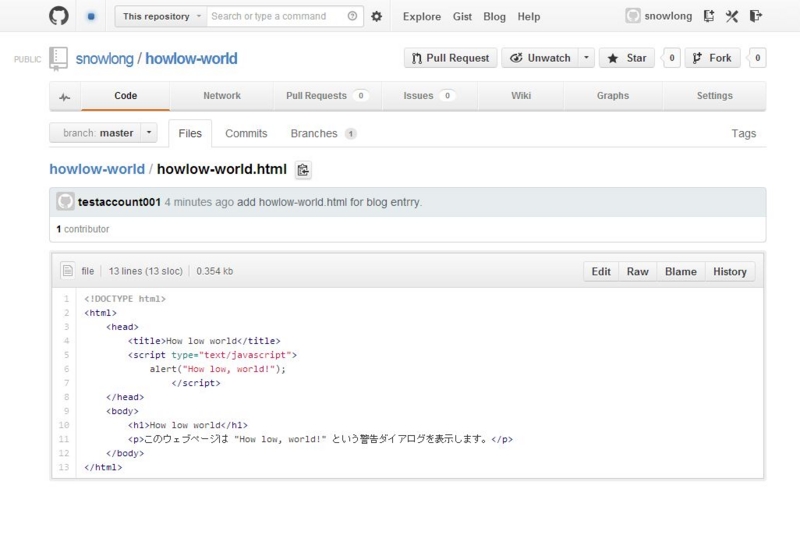The width and height of the screenshot is (800, 542).
Task: Click the '4 minutes ago' timestamp
Action: [199, 202]
